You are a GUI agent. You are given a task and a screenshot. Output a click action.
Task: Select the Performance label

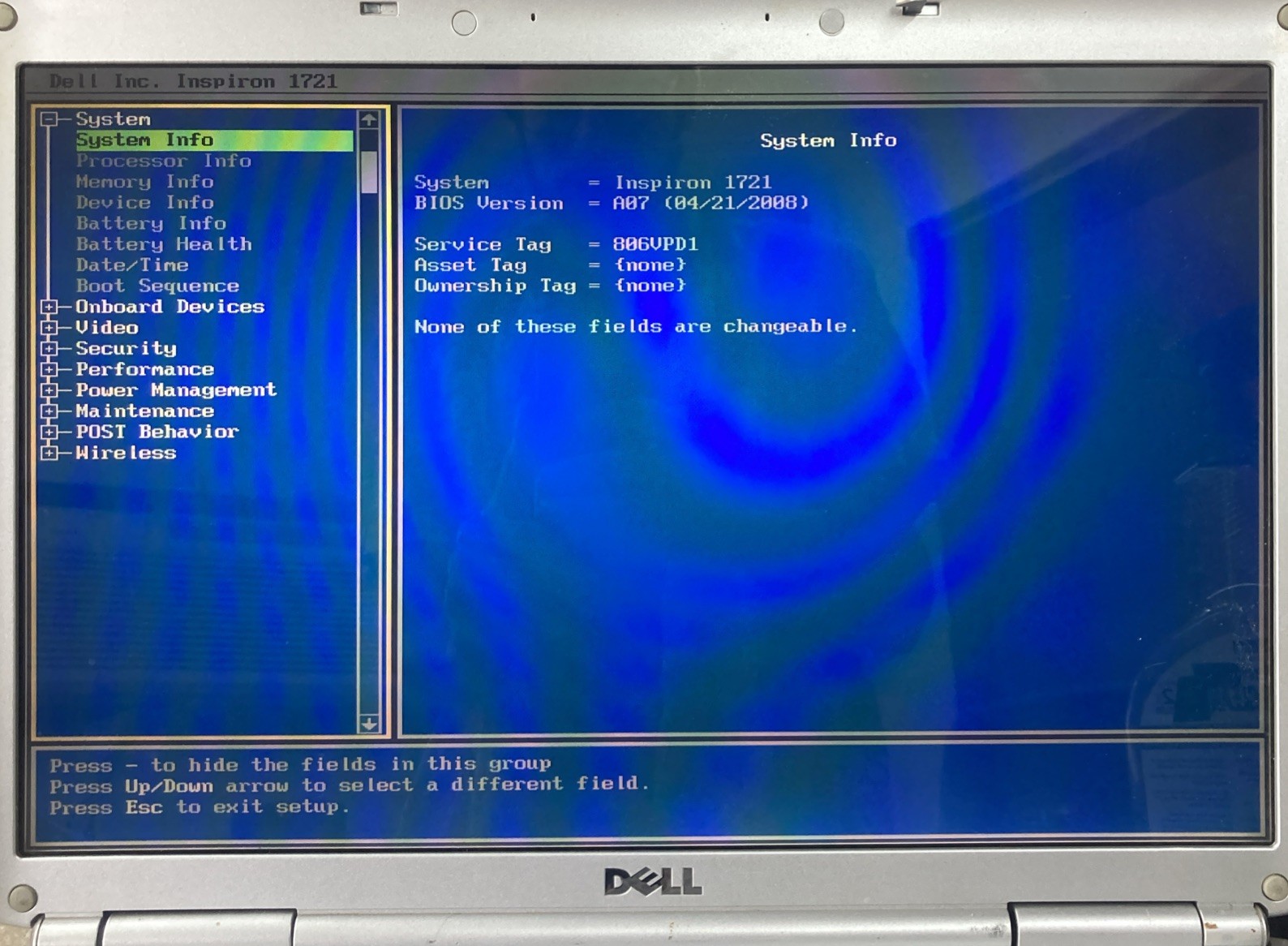pos(145,369)
